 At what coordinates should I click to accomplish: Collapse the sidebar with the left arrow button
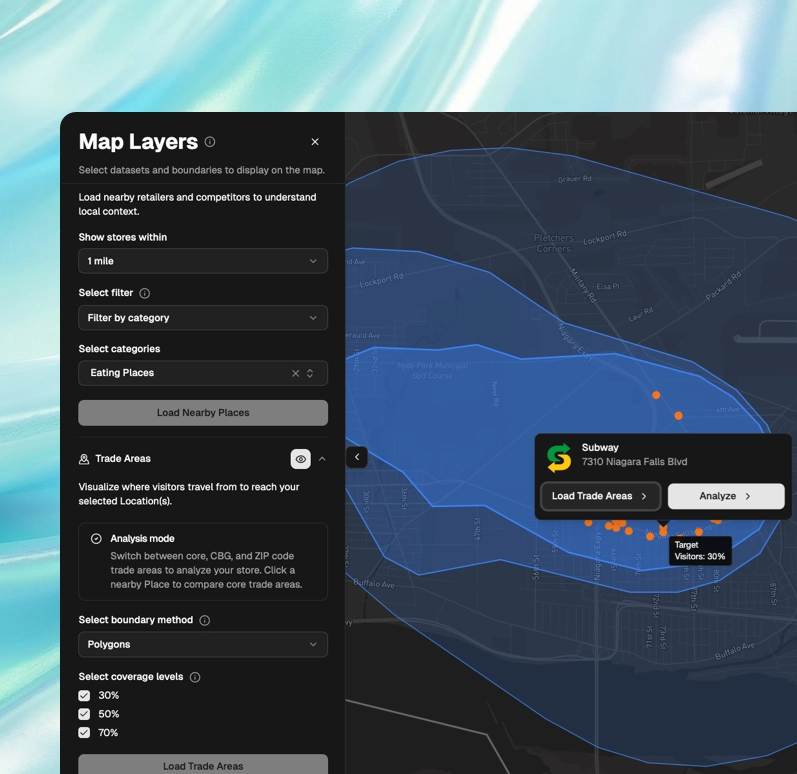click(x=357, y=457)
